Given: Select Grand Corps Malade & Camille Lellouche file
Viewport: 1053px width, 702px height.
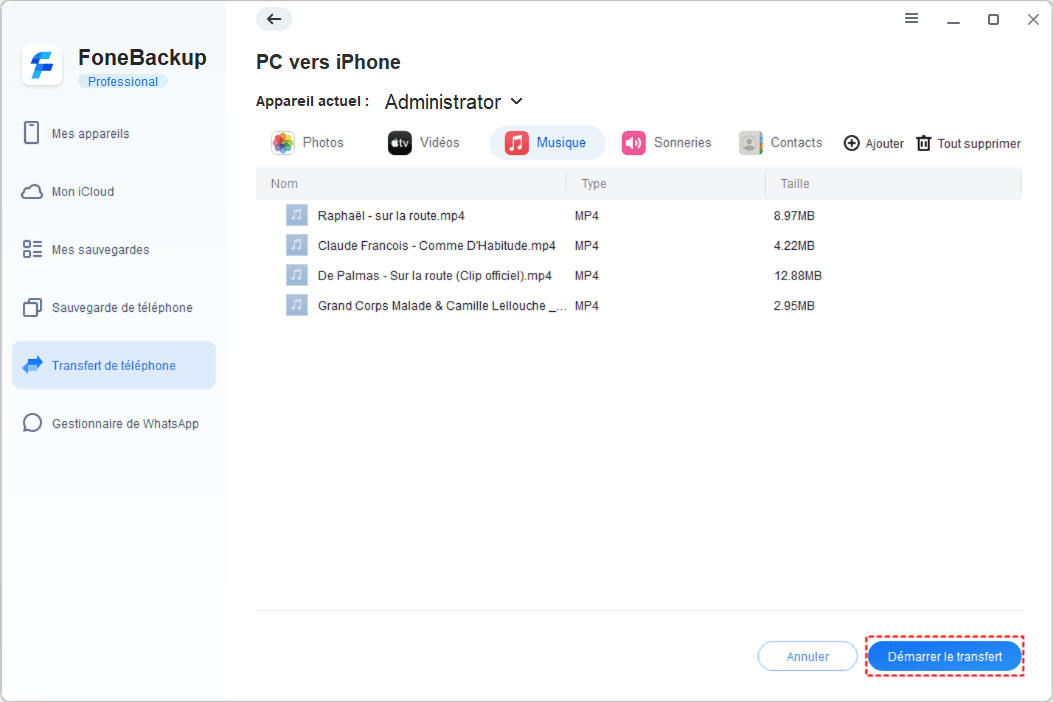Looking at the screenshot, I should pyautogui.click(x=442, y=306).
